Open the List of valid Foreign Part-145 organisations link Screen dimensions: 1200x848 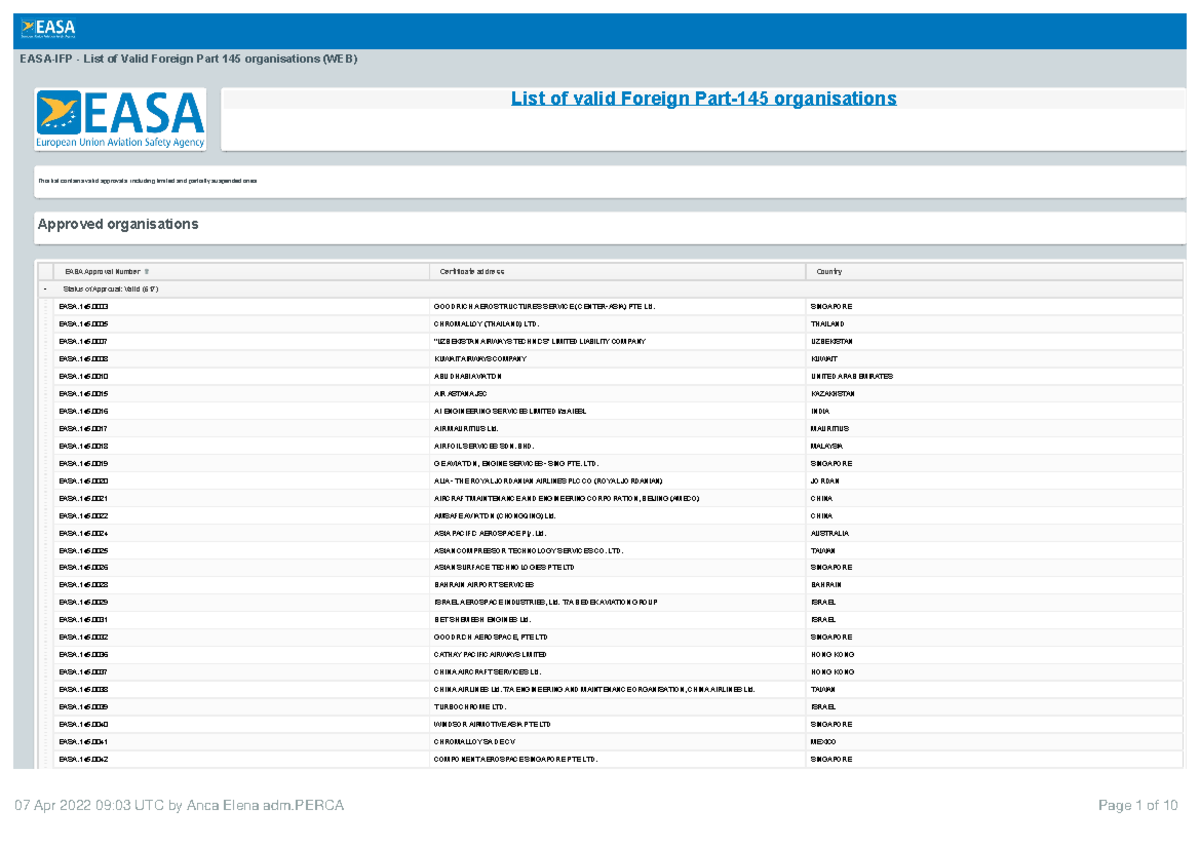(x=703, y=98)
